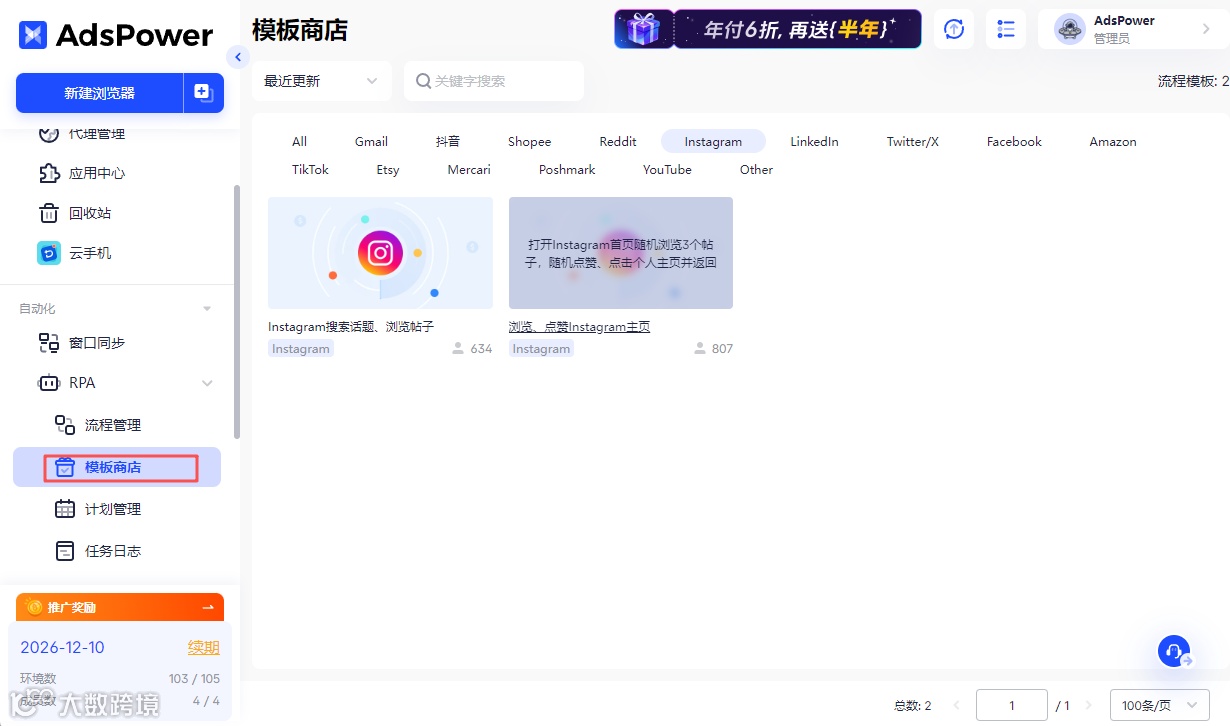Viewport: 1230px width, 726px height.
Task: Select the YouTube category tab
Action: click(667, 169)
